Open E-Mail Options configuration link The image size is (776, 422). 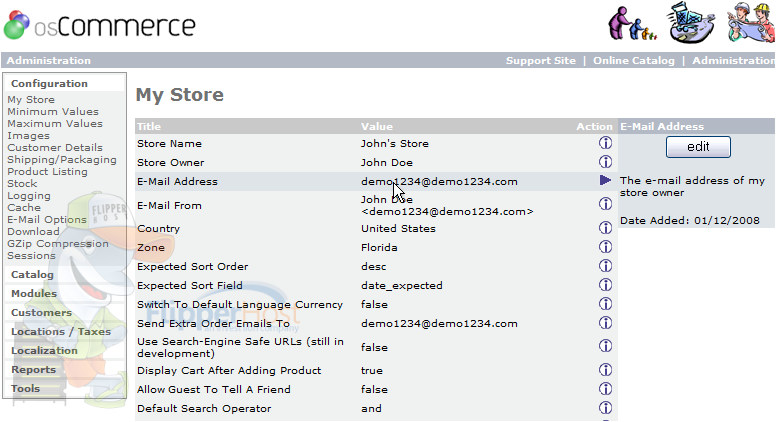pyautogui.click(x=47, y=220)
